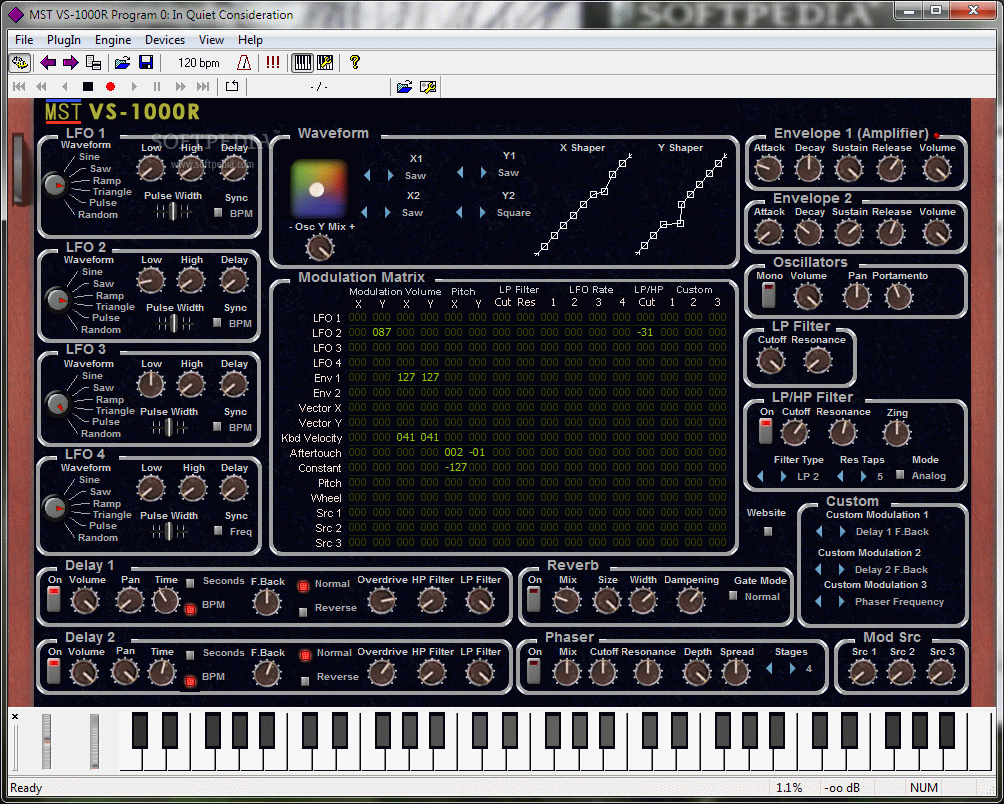Toggle the Delay 1 On switch
The height and width of the screenshot is (804, 1004).
click(54, 599)
